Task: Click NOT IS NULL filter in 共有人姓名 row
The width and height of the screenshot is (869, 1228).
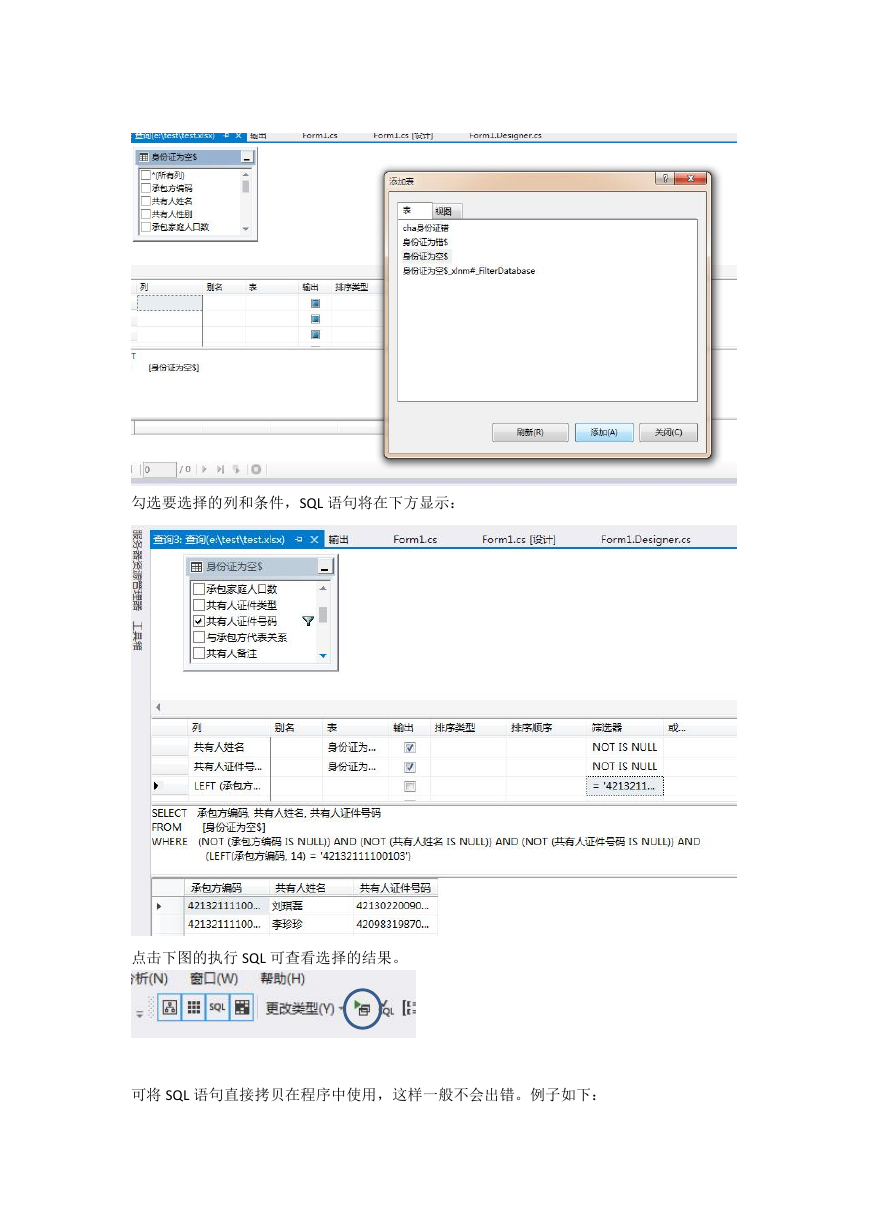Action: pos(625,747)
